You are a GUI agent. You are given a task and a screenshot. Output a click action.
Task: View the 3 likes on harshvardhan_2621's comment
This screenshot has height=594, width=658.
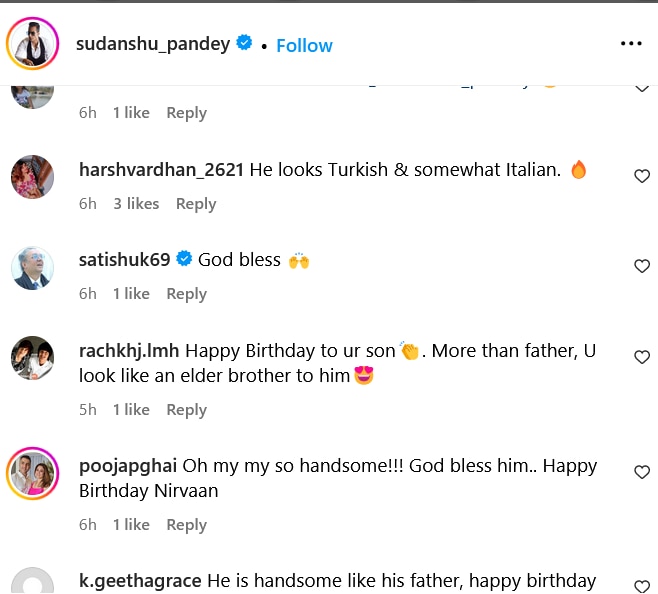(x=136, y=204)
